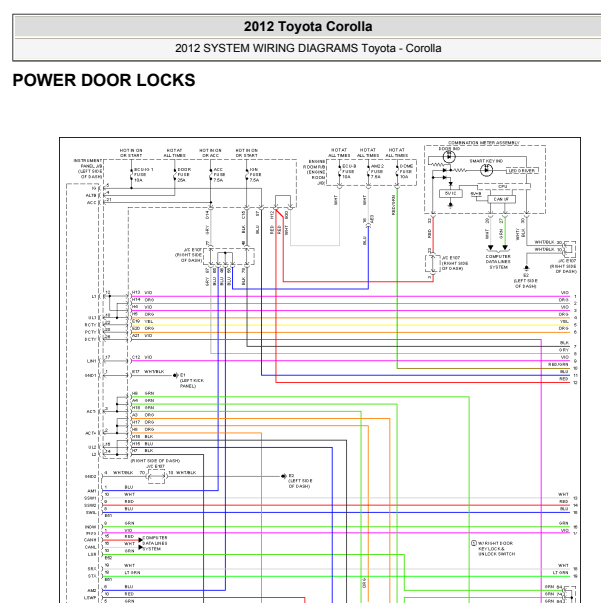Viewport: 601px width, 603px height.
Task: Click the "E1 (LEFT KICK PANEL)" ground label
Action: coord(191,380)
